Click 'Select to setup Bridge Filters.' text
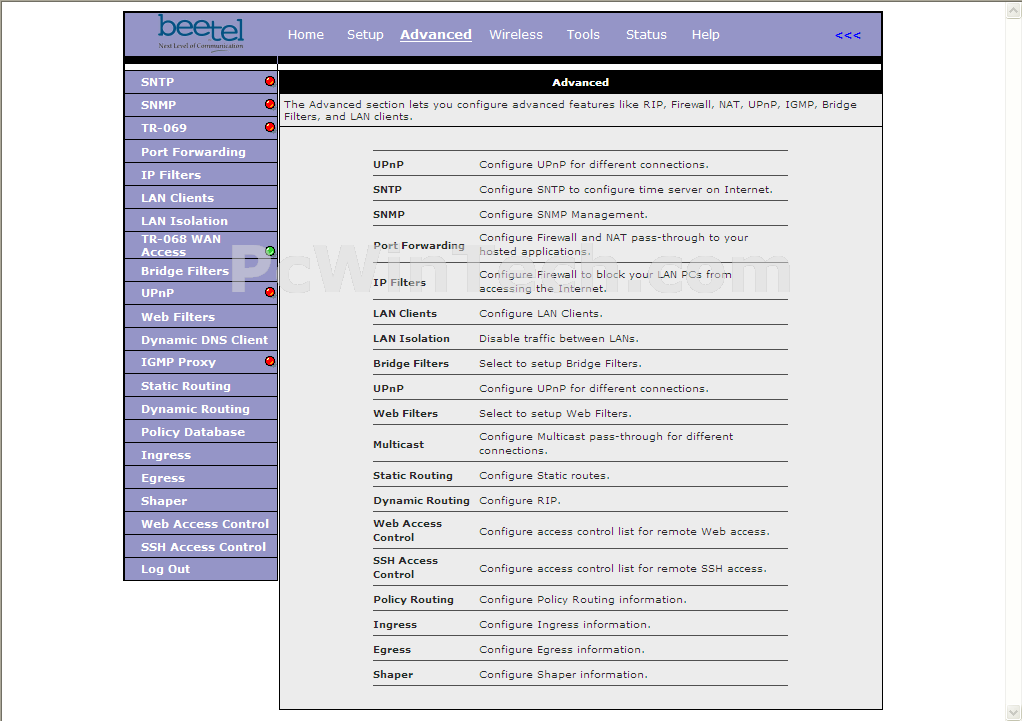Image resolution: width=1022 pixels, height=721 pixels. (x=561, y=363)
